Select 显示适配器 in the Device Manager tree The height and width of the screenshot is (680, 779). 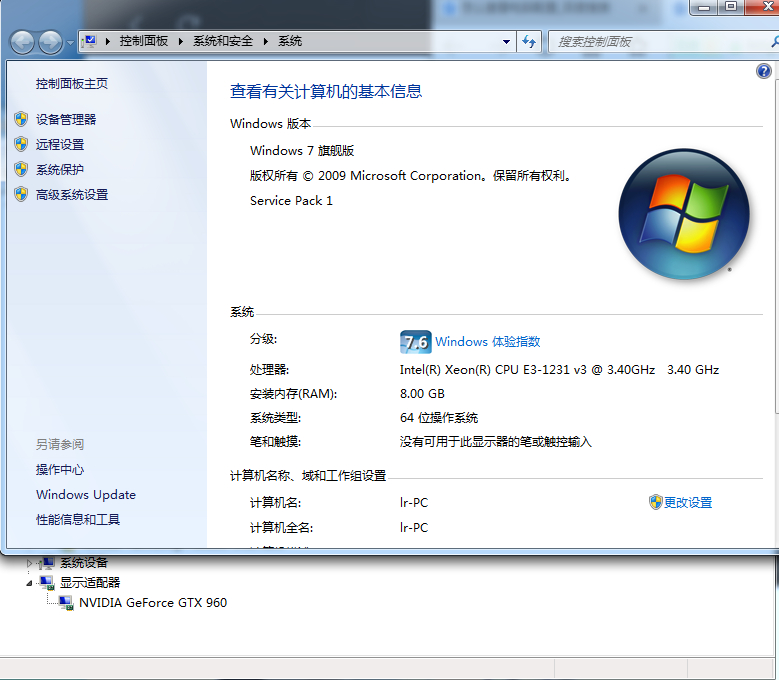click(90, 583)
